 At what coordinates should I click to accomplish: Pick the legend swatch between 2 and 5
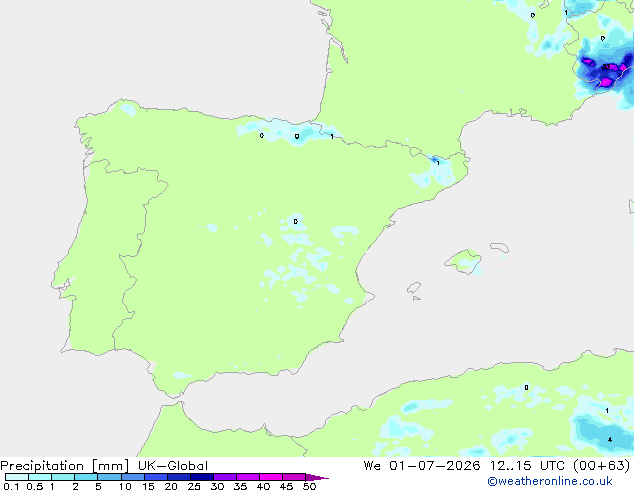86,477
